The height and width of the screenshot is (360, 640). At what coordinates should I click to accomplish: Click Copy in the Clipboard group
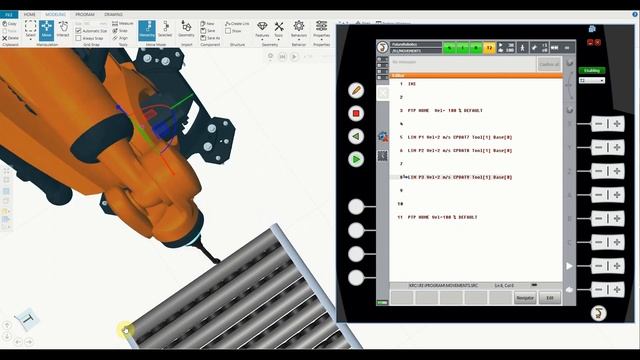coord(10,24)
